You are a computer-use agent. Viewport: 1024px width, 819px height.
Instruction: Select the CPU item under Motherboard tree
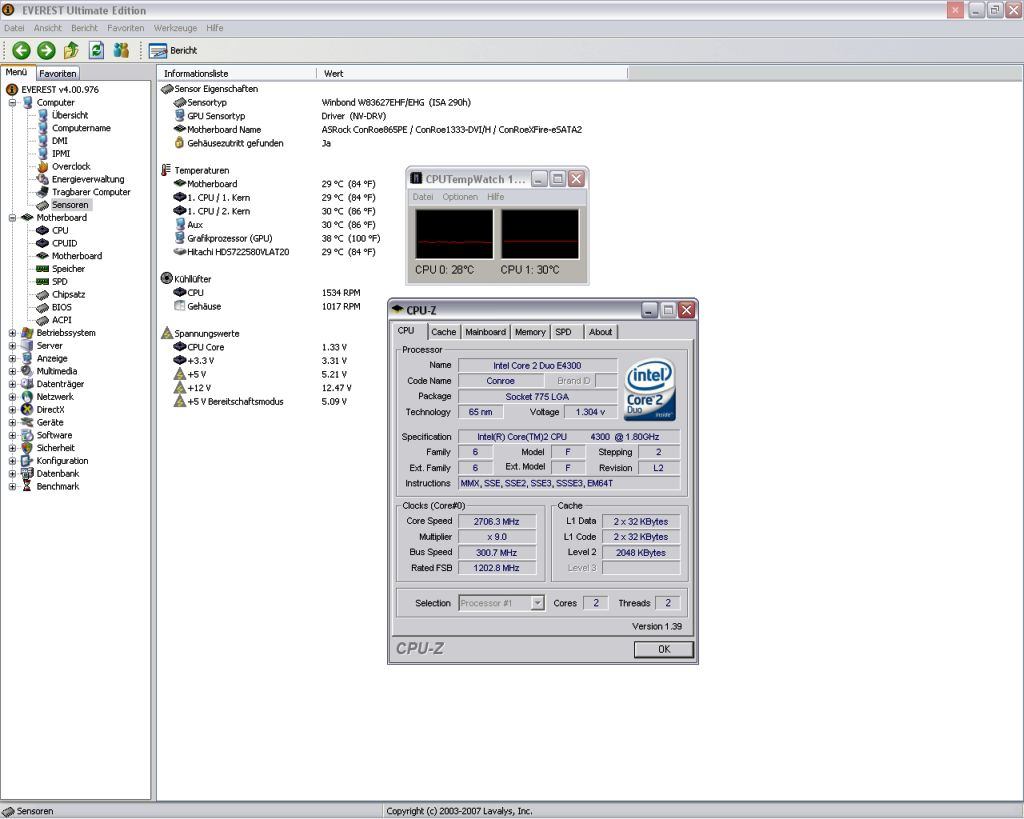(x=60, y=231)
